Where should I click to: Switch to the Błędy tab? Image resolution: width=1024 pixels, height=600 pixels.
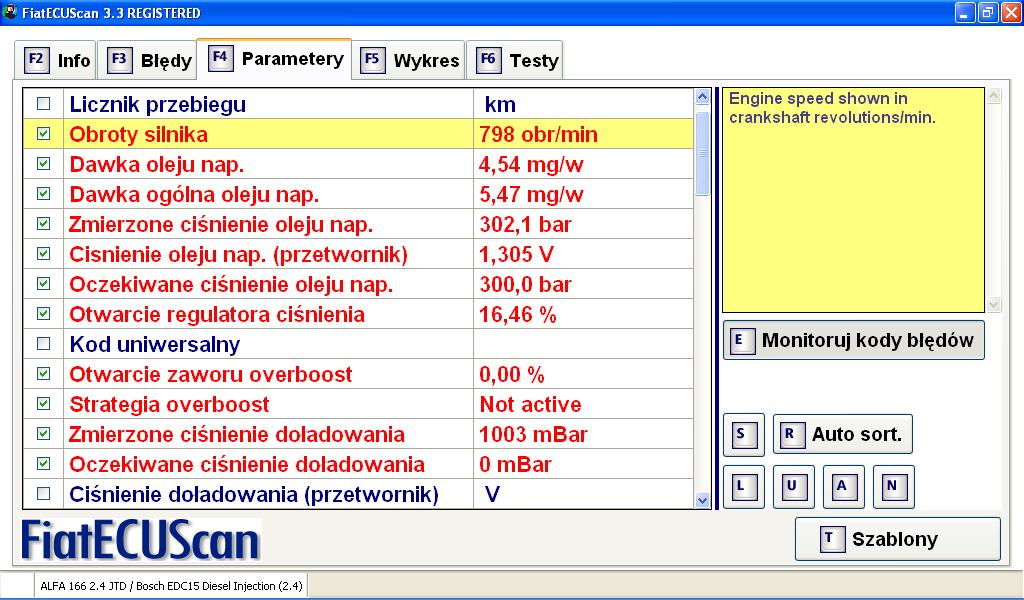(x=148, y=60)
